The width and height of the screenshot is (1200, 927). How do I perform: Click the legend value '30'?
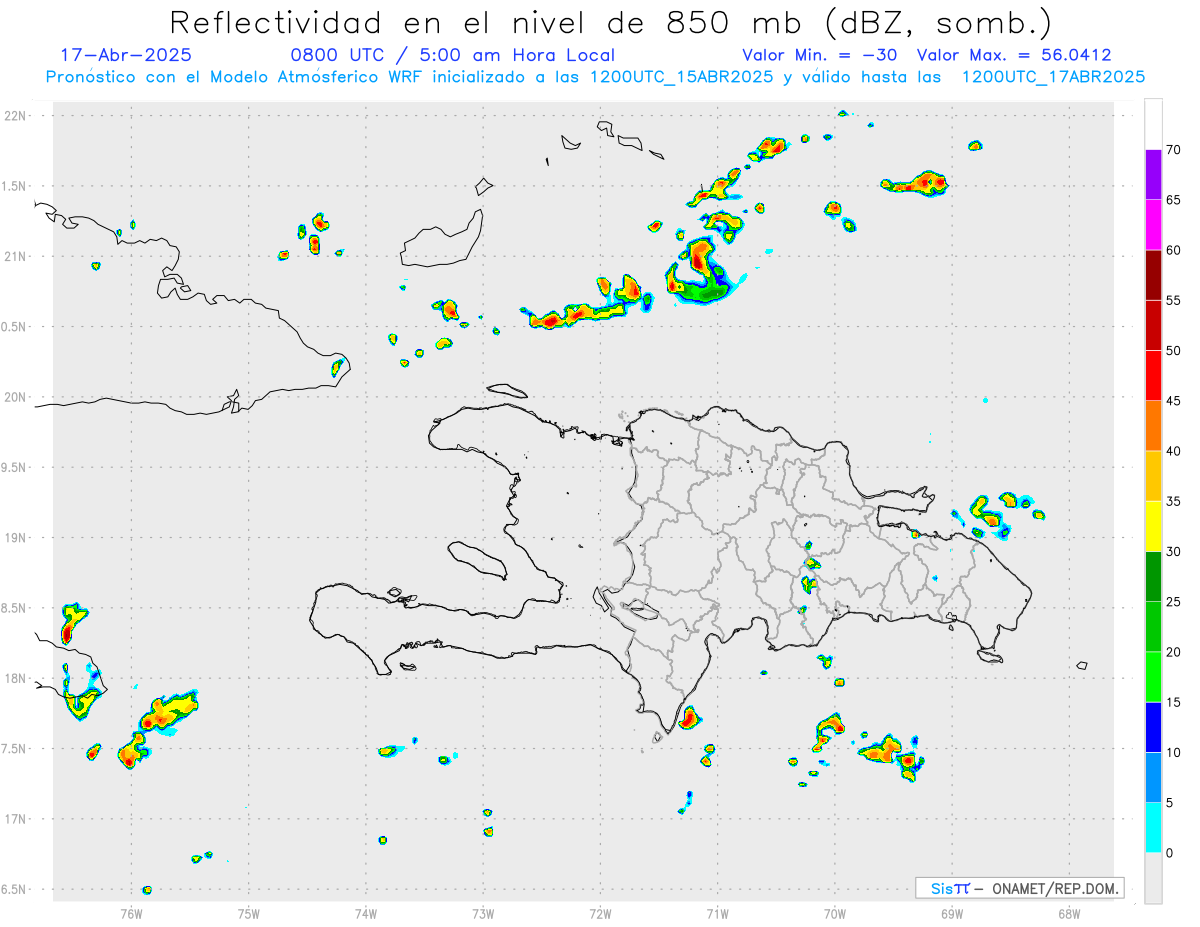[1174, 552]
